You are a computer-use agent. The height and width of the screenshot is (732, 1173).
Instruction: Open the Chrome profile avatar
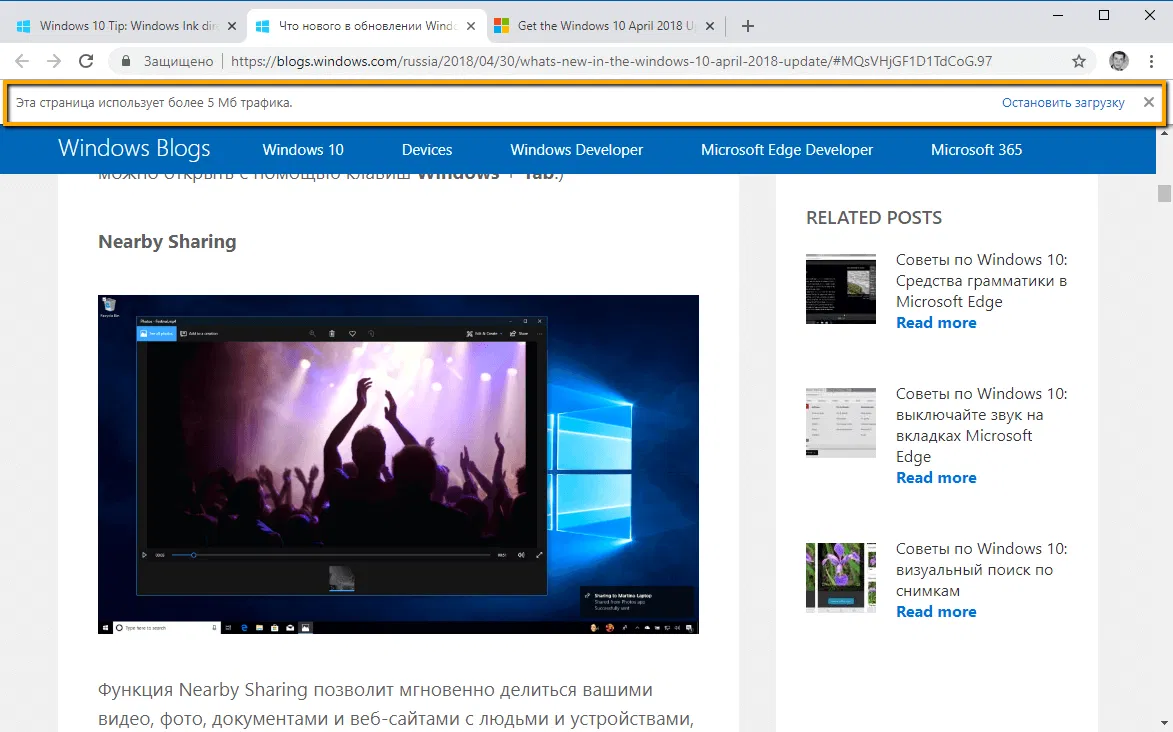point(1119,61)
